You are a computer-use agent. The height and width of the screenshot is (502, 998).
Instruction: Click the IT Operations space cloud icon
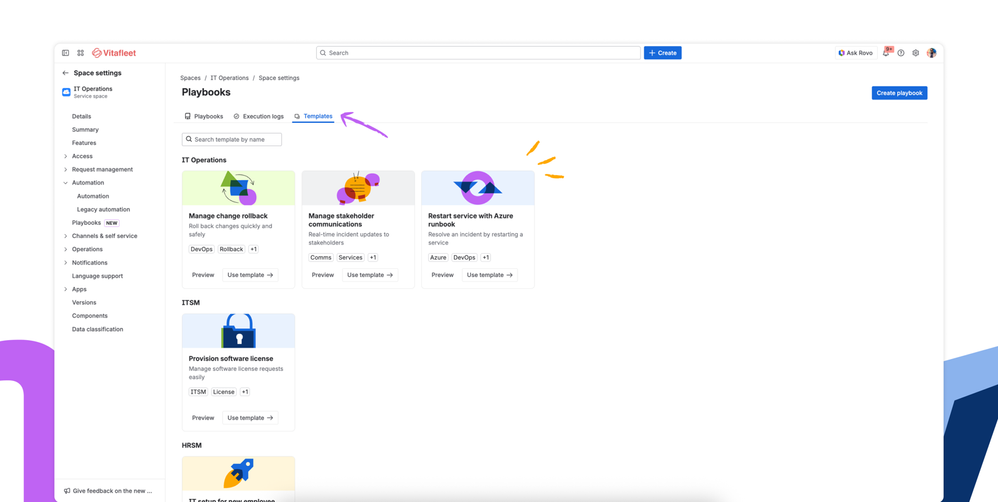[66, 92]
